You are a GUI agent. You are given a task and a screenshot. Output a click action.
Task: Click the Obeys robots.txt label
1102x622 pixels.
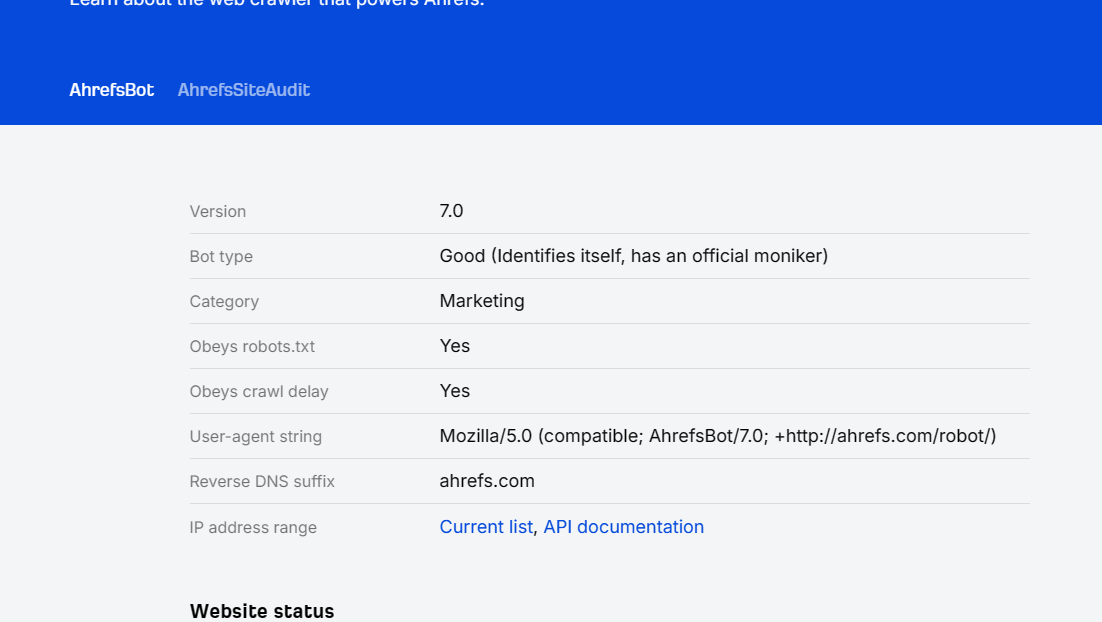pos(252,347)
